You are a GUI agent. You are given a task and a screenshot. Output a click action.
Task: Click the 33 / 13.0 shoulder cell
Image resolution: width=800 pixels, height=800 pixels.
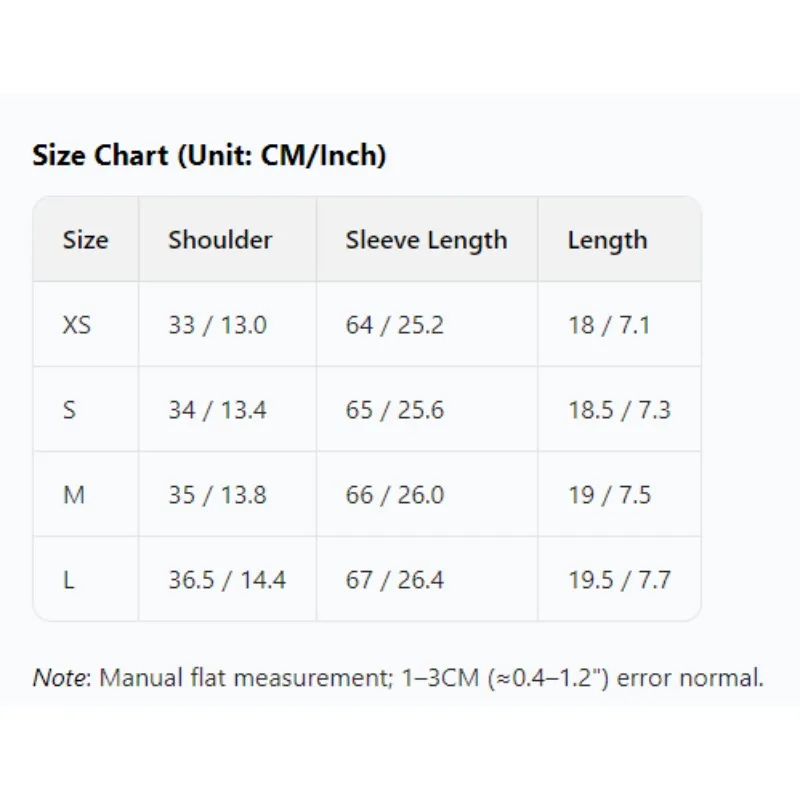coord(217,325)
